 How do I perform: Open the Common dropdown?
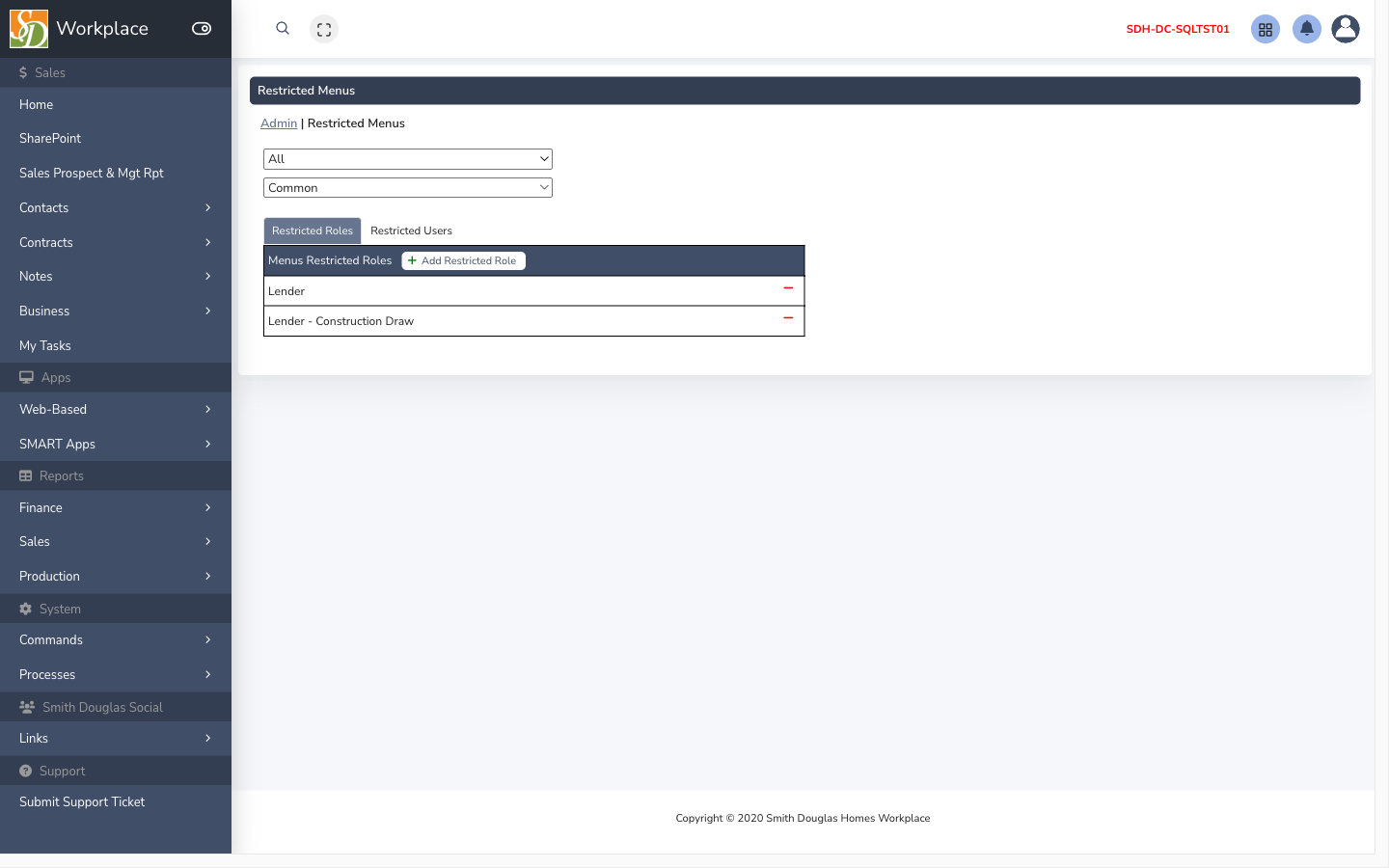coord(408,188)
